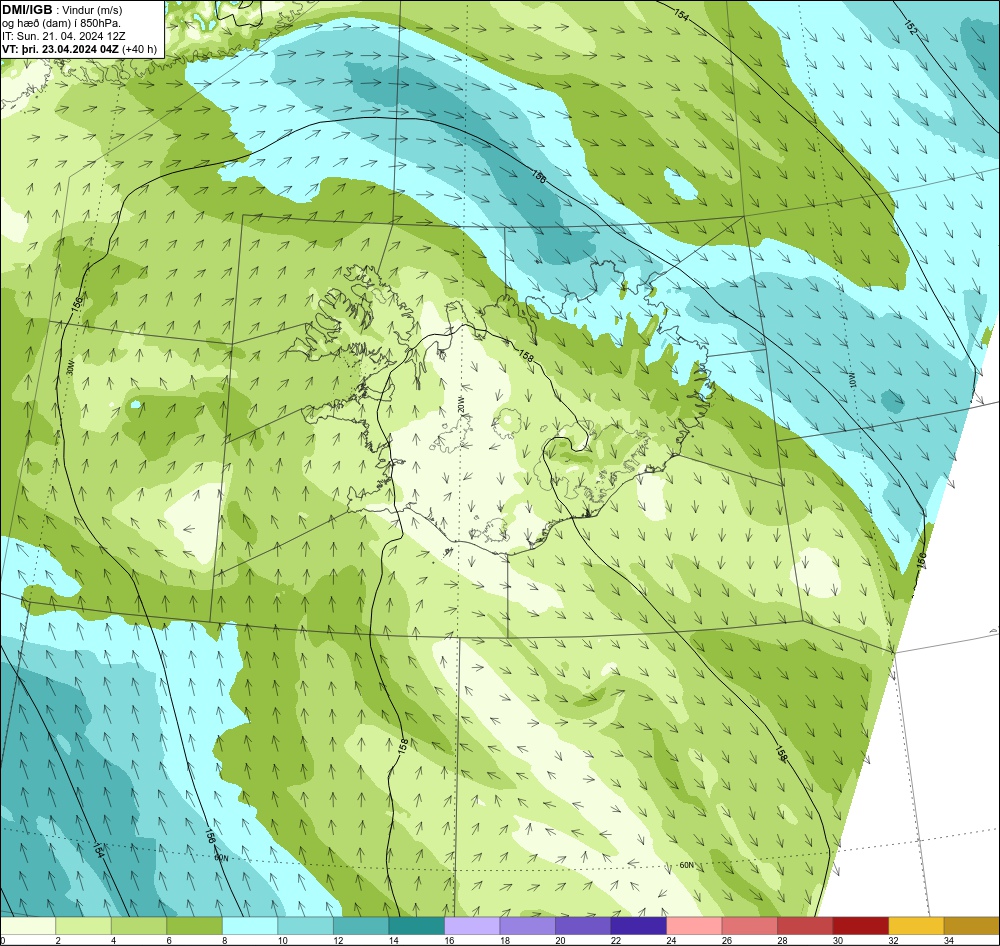Click the '20W' longitude label
This screenshot has width=1000, height=946.
(460, 404)
